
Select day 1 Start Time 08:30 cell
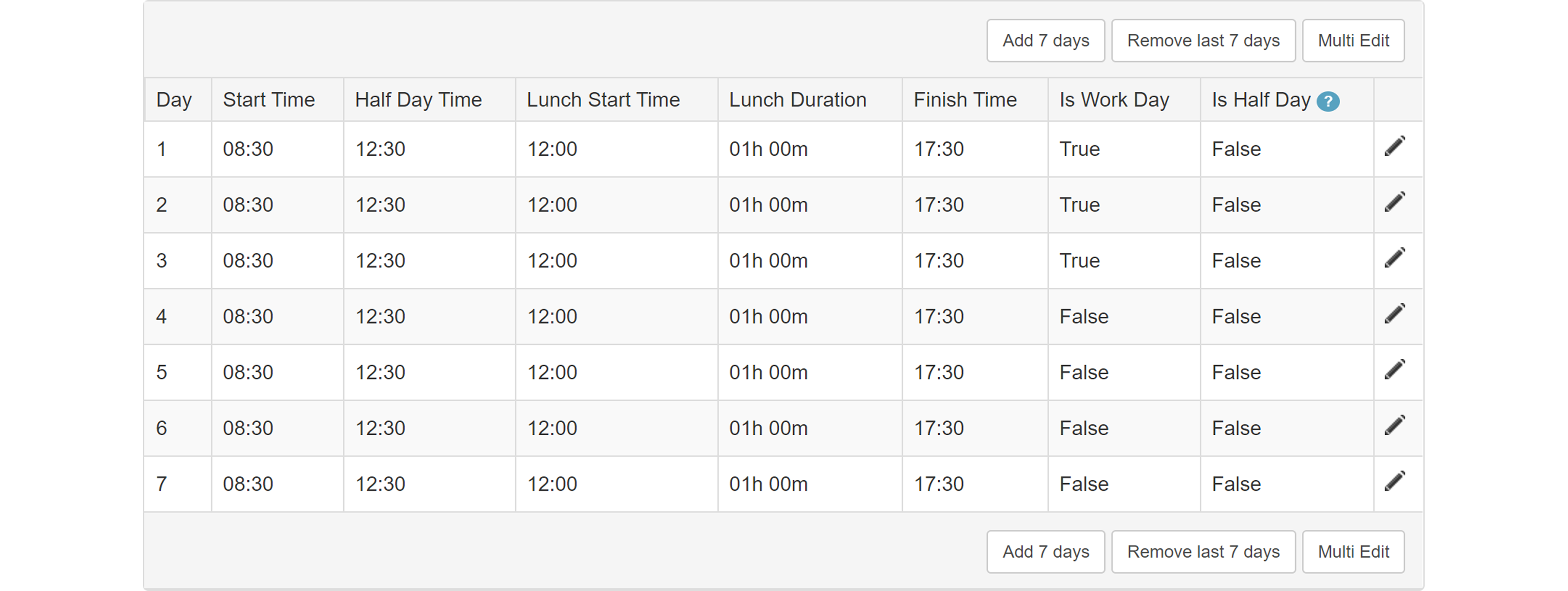(278, 149)
